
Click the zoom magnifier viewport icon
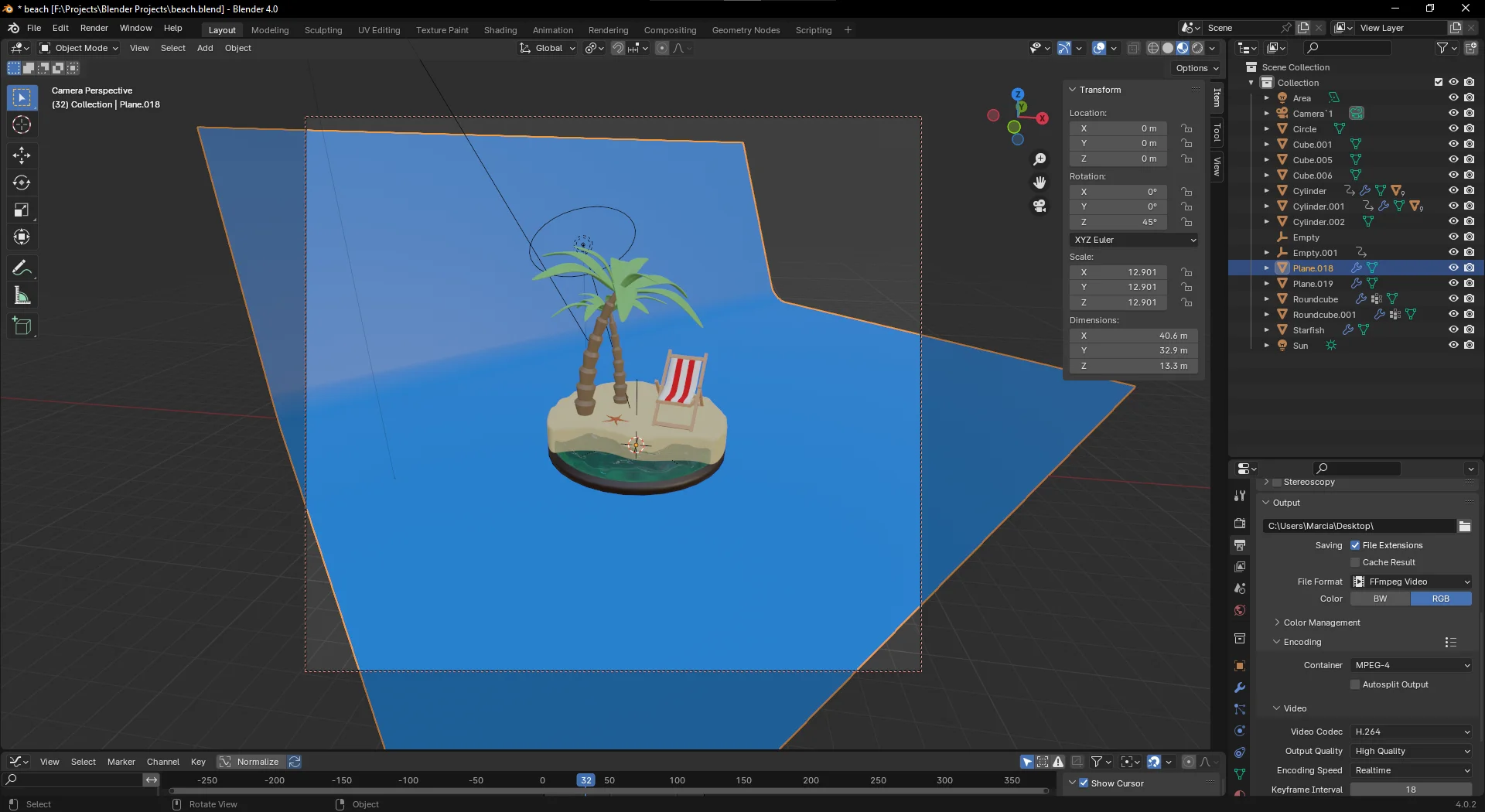[x=1039, y=159]
